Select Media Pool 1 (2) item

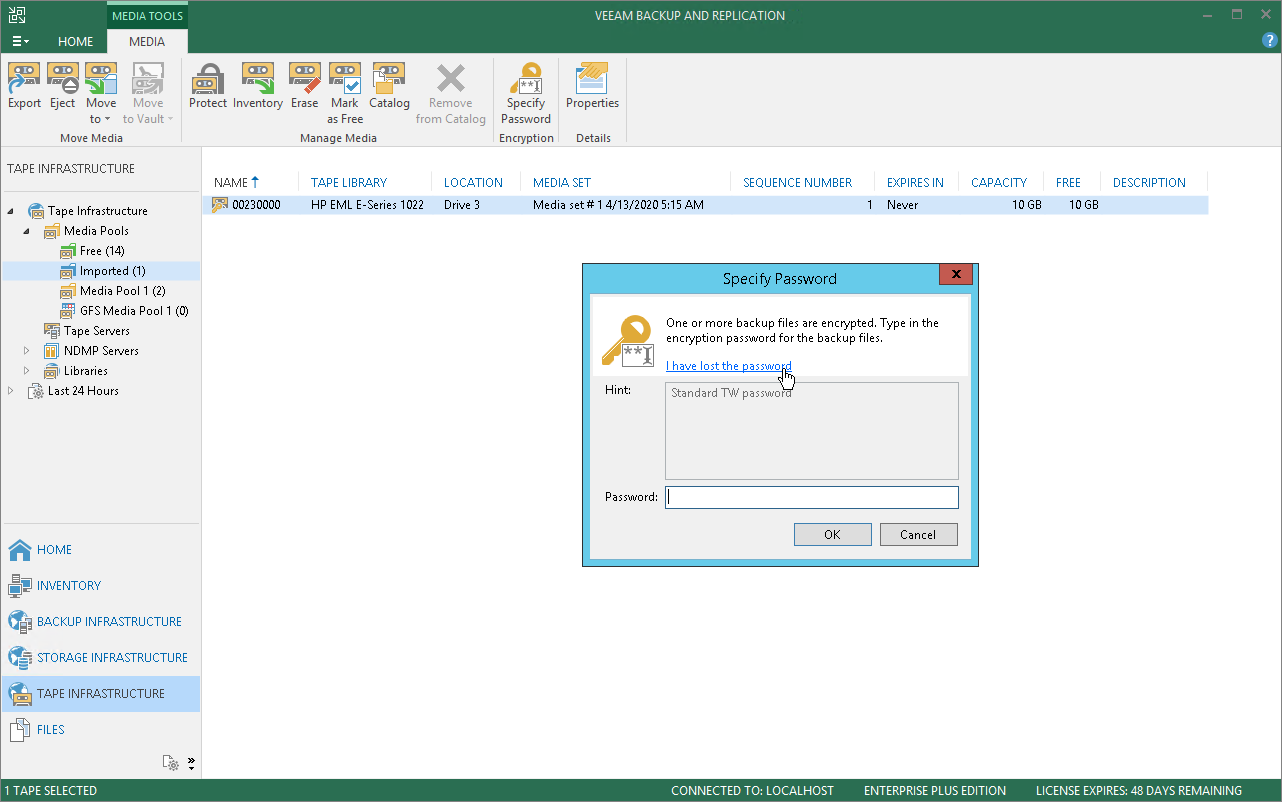[122, 291]
